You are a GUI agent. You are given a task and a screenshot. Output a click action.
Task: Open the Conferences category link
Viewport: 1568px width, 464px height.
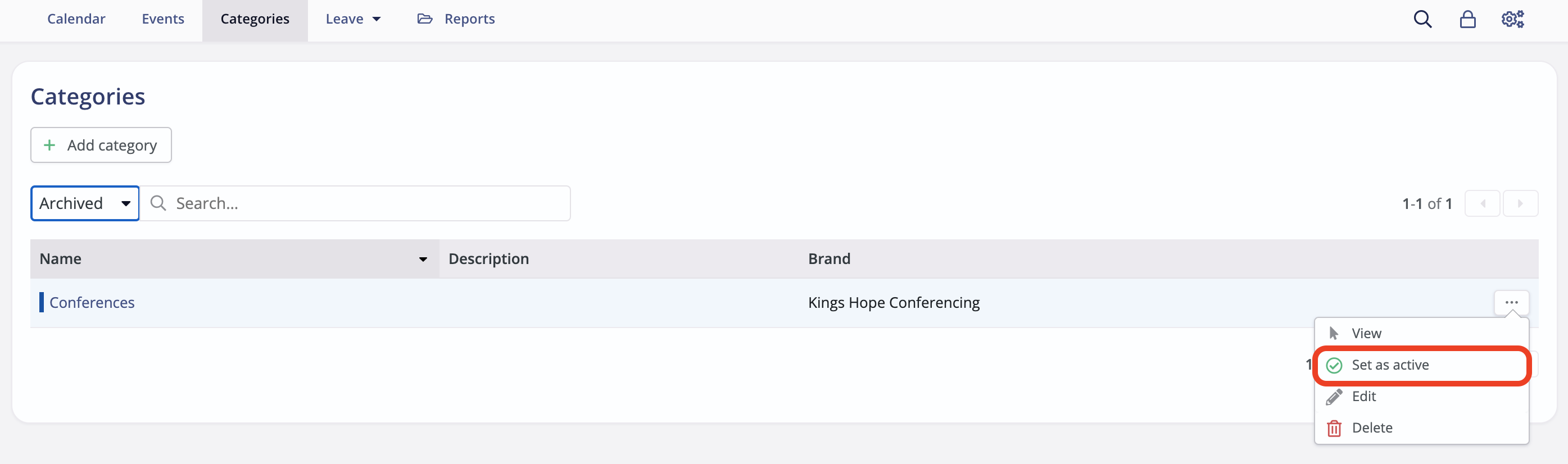point(92,302)
